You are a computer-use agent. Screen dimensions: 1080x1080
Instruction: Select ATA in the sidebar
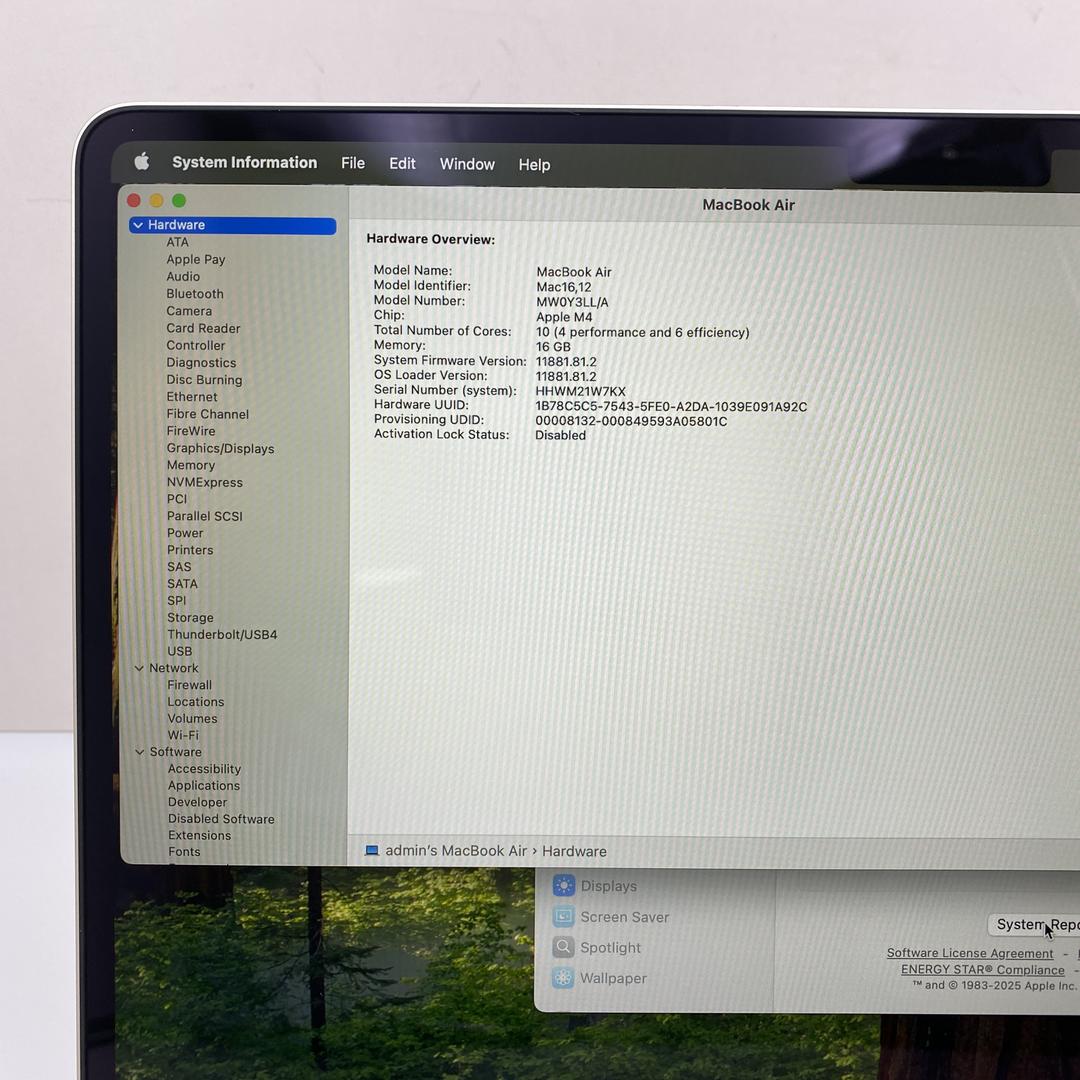177,242
